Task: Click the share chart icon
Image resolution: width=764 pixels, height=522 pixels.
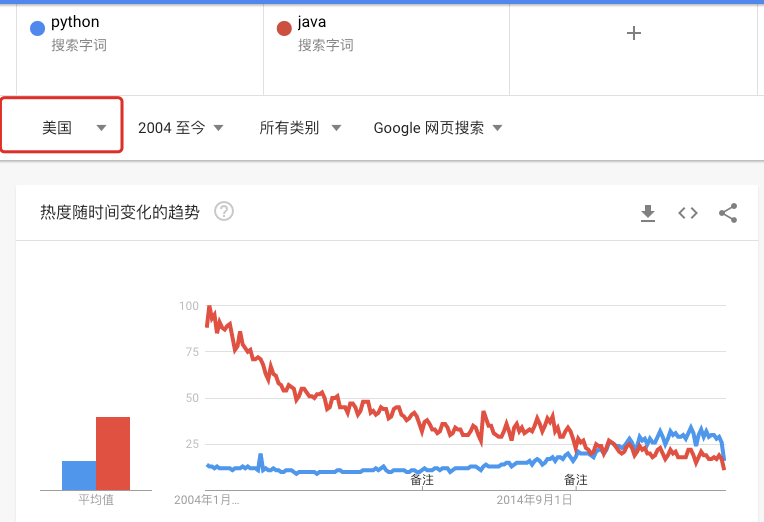Action: pos(728,213)
